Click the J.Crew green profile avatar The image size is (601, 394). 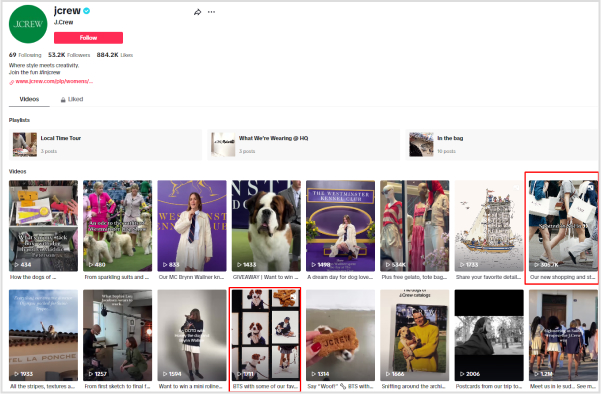pyautogui.click(x=28, y=24)
